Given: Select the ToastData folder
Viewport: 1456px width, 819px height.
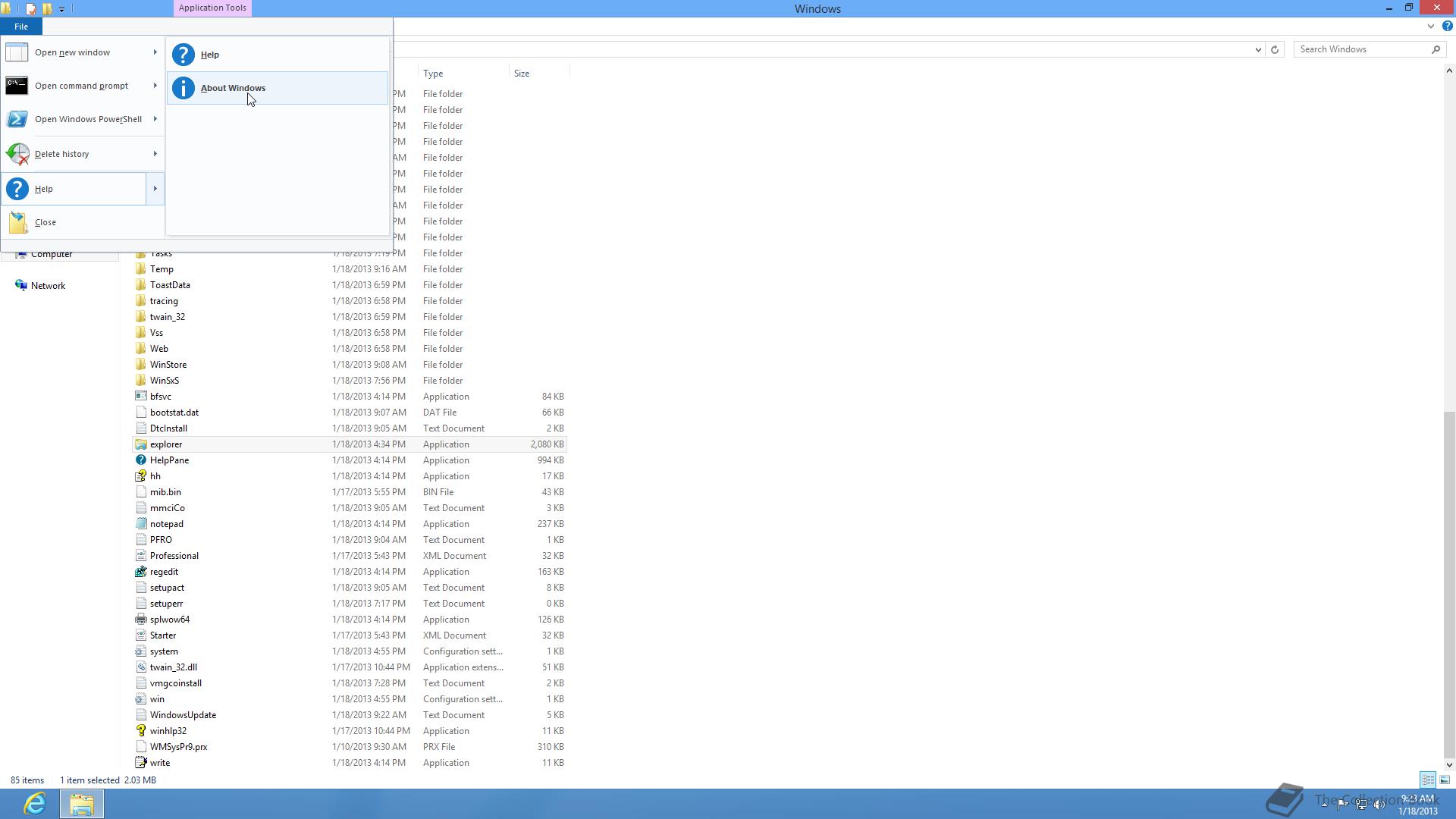Looking at the screenshot, I should click(170, 285).
